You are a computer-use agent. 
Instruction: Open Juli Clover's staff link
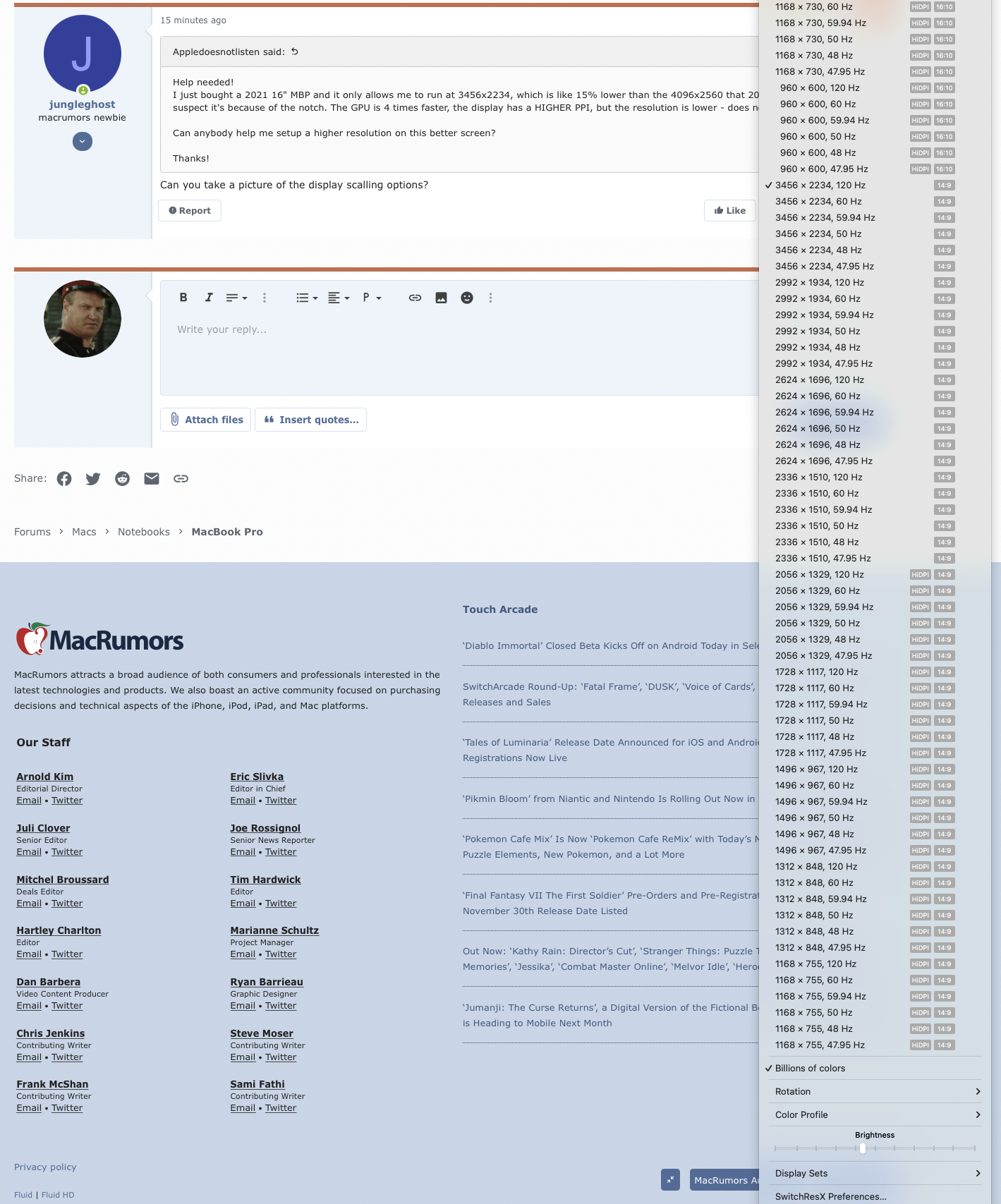tap(43, 828)
